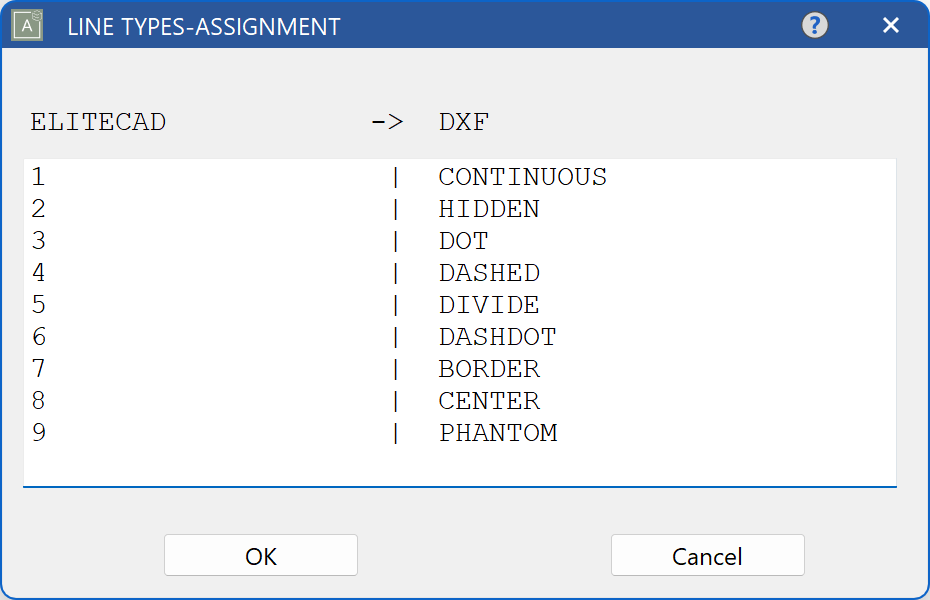This screenshot has width=930, height=600.
Task: Close the LINE TYPES-ASSIGNMENT dialog
Action: (890, 25)
